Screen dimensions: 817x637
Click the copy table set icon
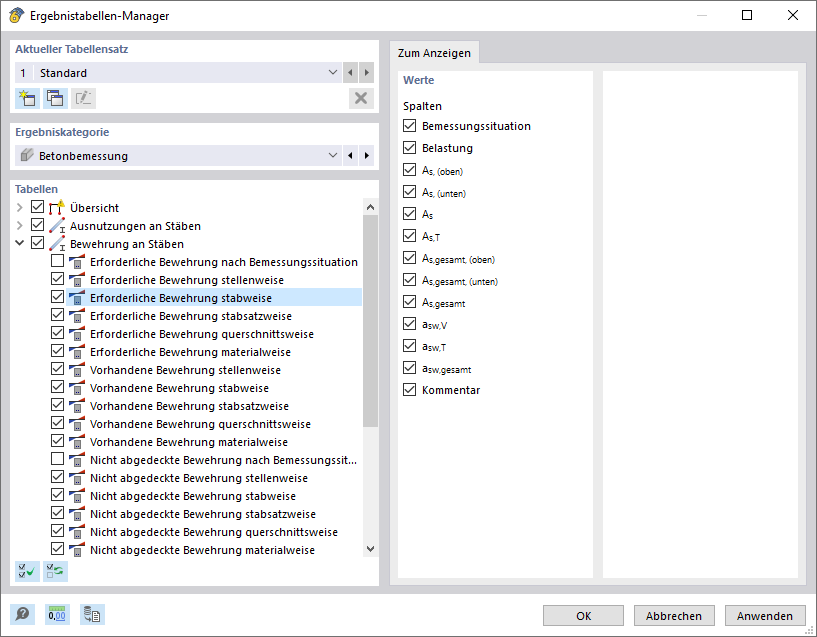tap(55, 98)
